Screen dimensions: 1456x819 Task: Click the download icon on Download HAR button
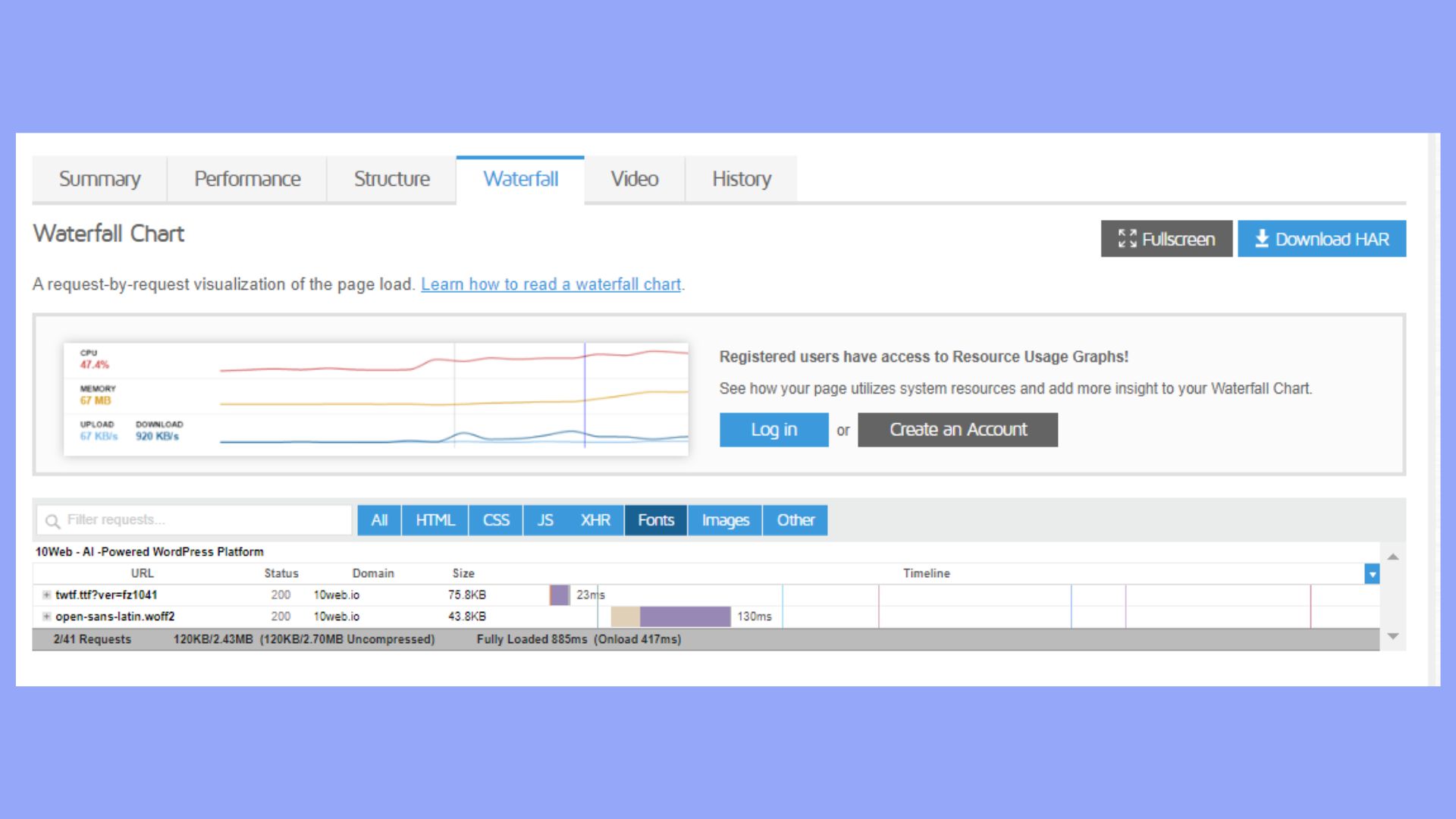[1261, 238]
